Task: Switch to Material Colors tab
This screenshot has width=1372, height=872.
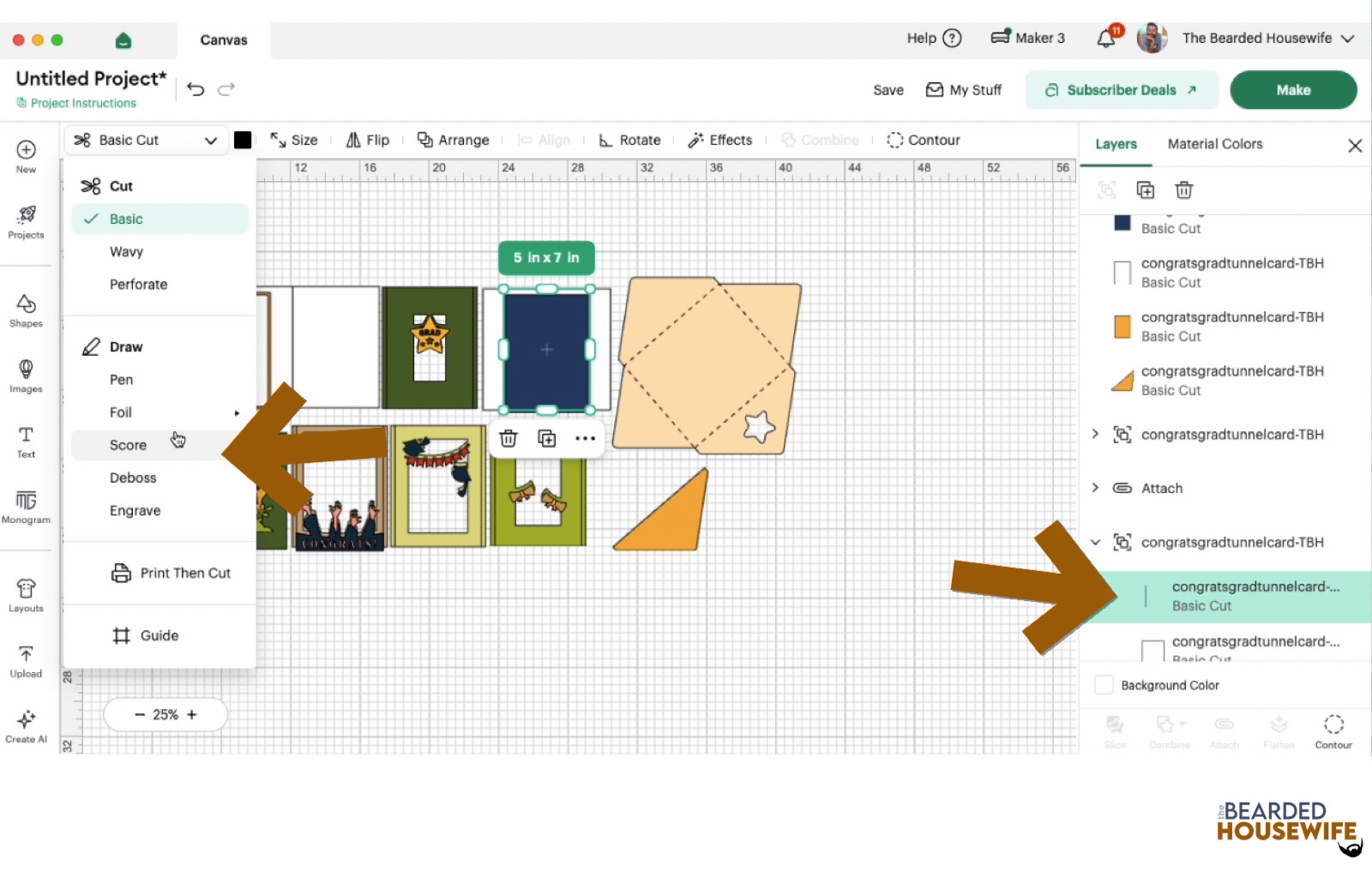Action: pos(1215,144)
